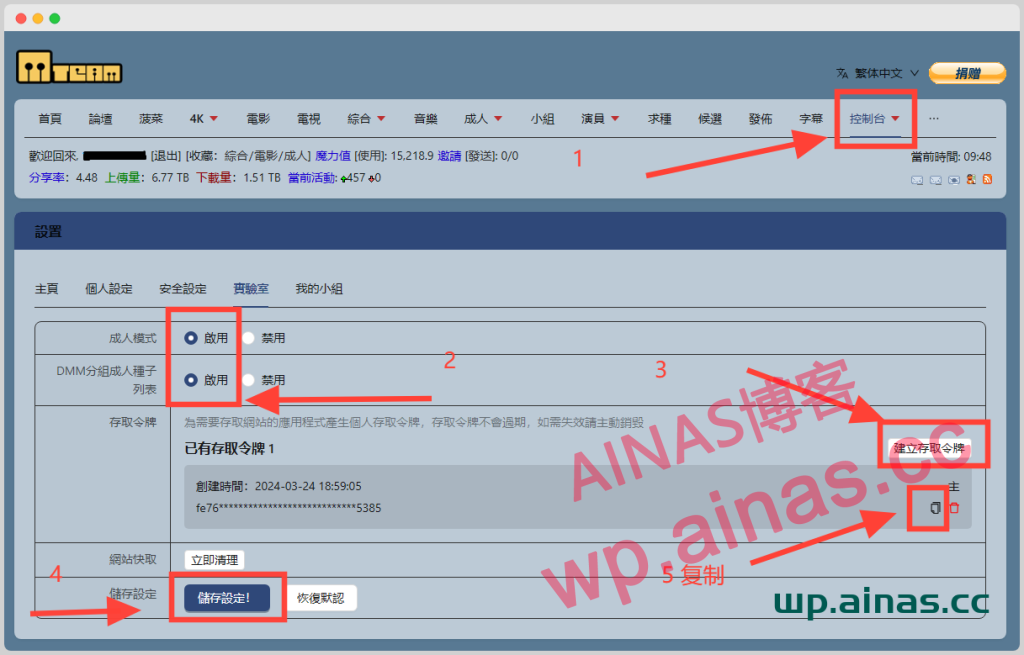
Task: Open the envelope icon with the eye
Action: (953, 180)
